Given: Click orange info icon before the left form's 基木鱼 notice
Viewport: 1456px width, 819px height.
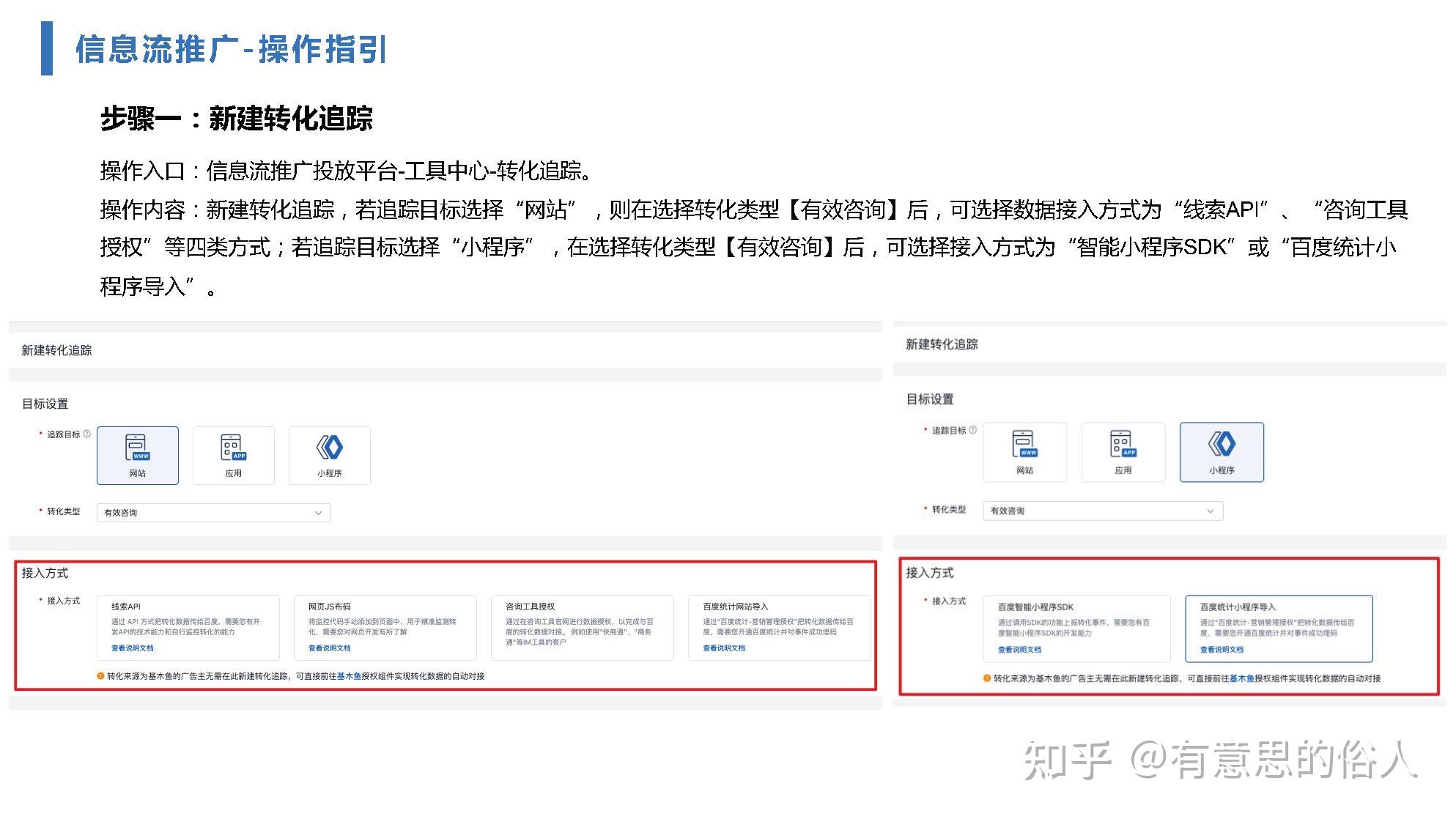Looking at the screenshot, I should [100, 676].
